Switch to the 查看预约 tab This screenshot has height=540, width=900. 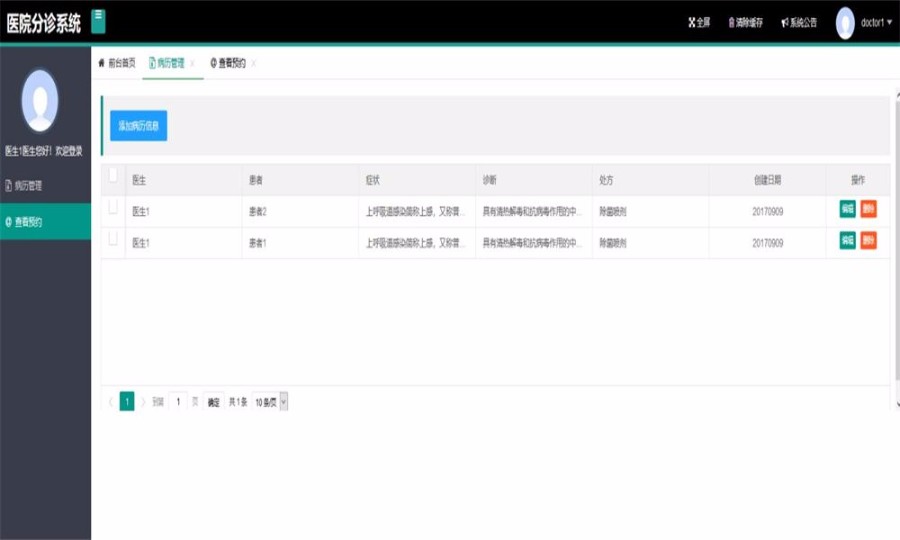pos(228,63)
